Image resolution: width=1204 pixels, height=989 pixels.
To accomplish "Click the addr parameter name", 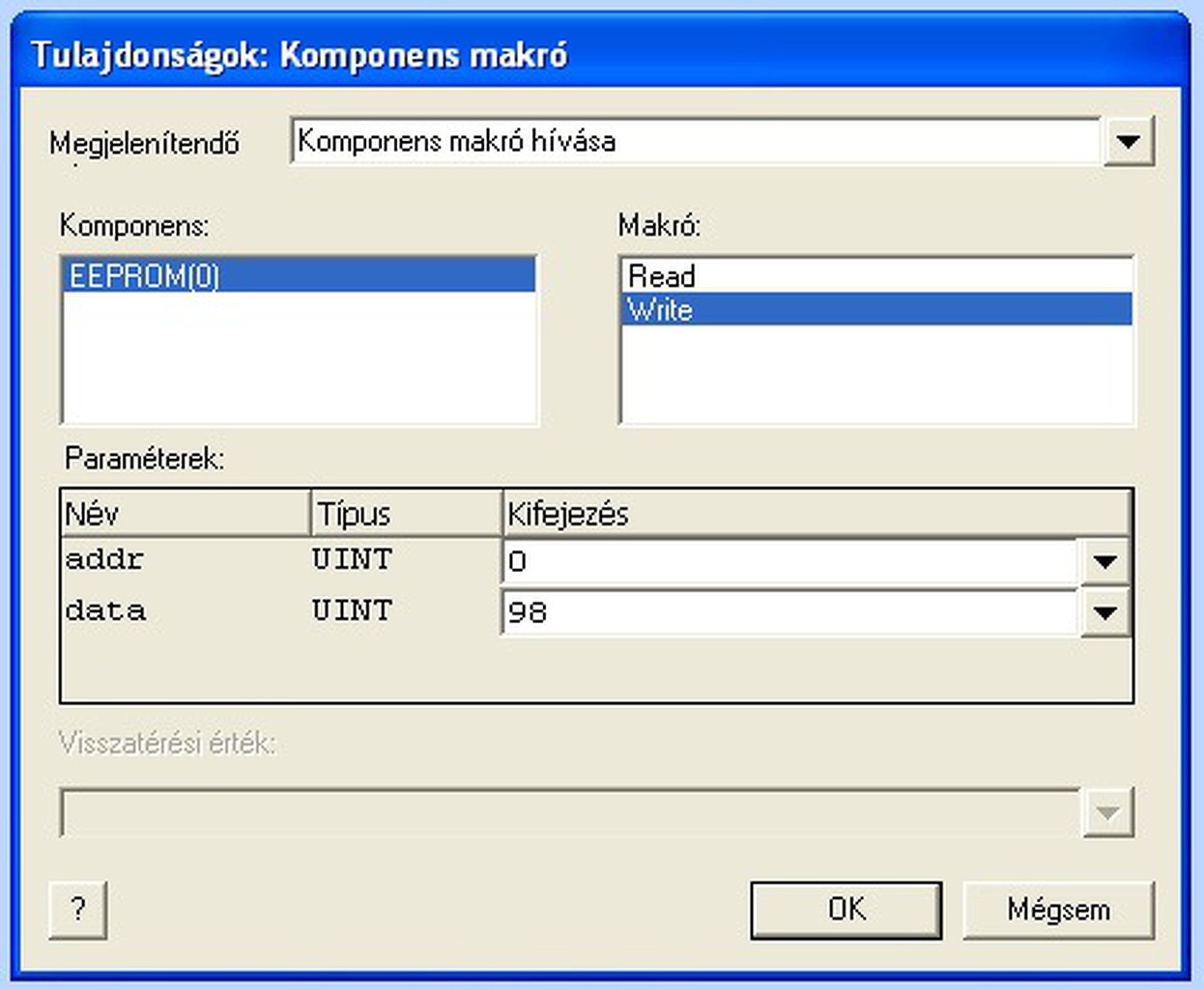I will tap(105, 559).
